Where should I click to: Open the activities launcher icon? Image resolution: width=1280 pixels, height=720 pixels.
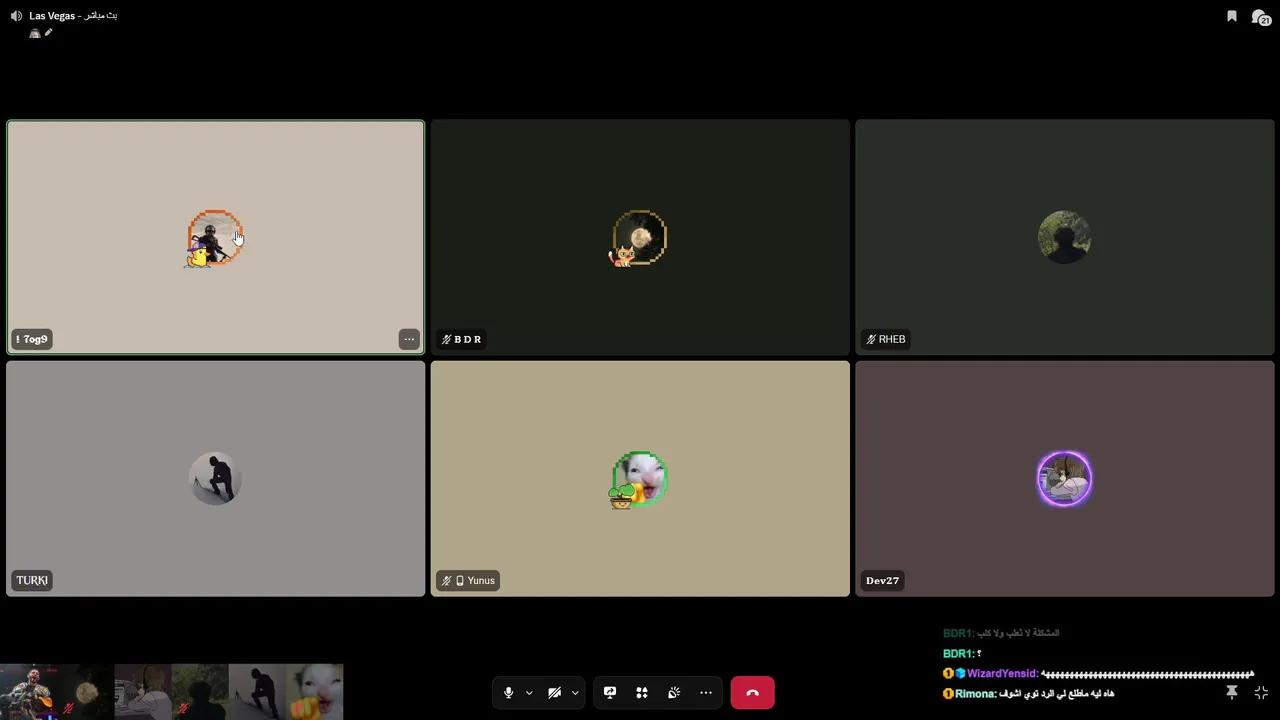(642, 693)
